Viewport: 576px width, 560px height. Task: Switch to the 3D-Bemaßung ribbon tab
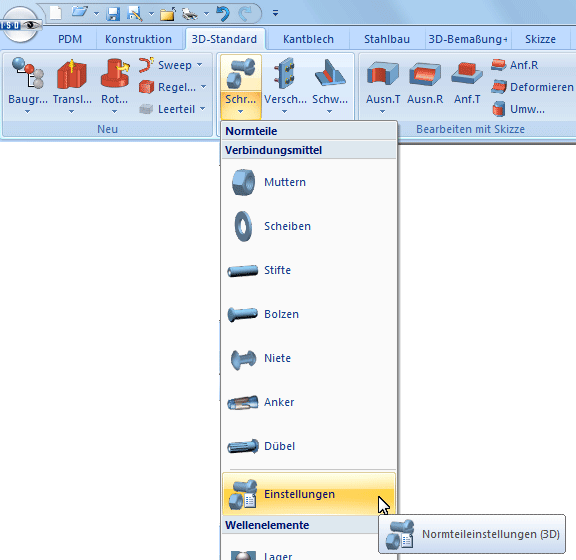pos(468,39)
